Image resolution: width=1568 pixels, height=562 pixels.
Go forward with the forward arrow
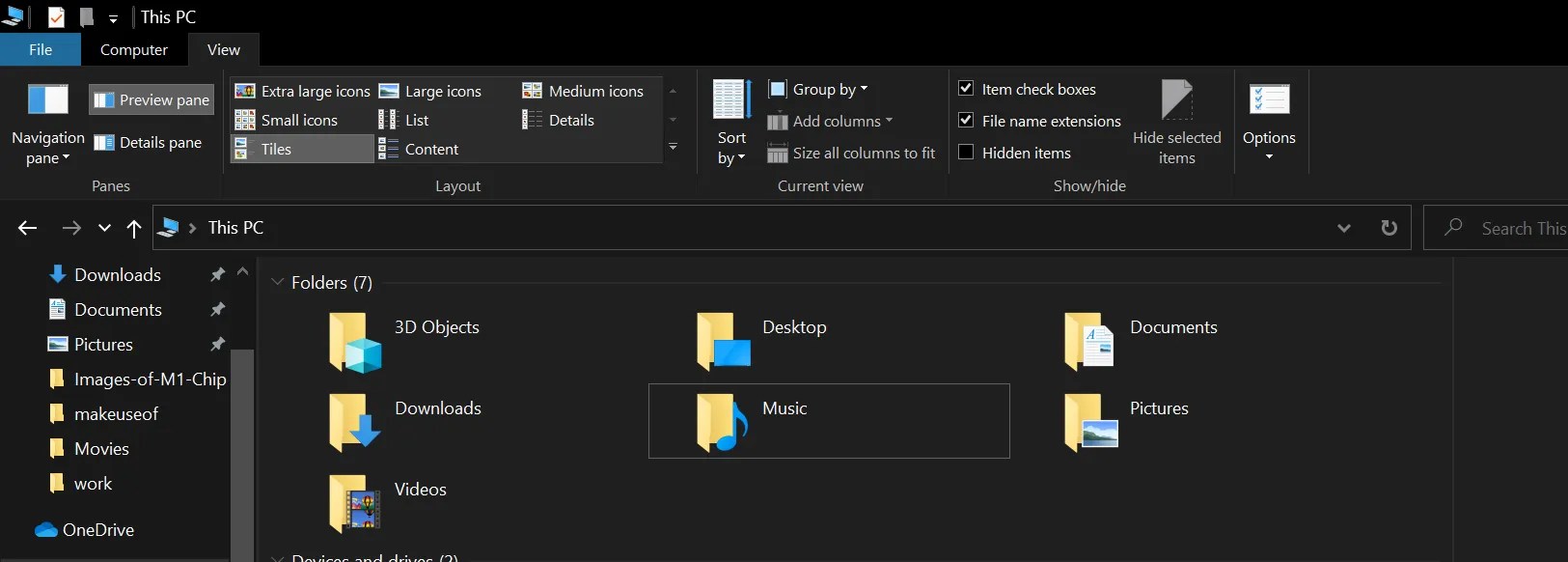coord(71,228)
